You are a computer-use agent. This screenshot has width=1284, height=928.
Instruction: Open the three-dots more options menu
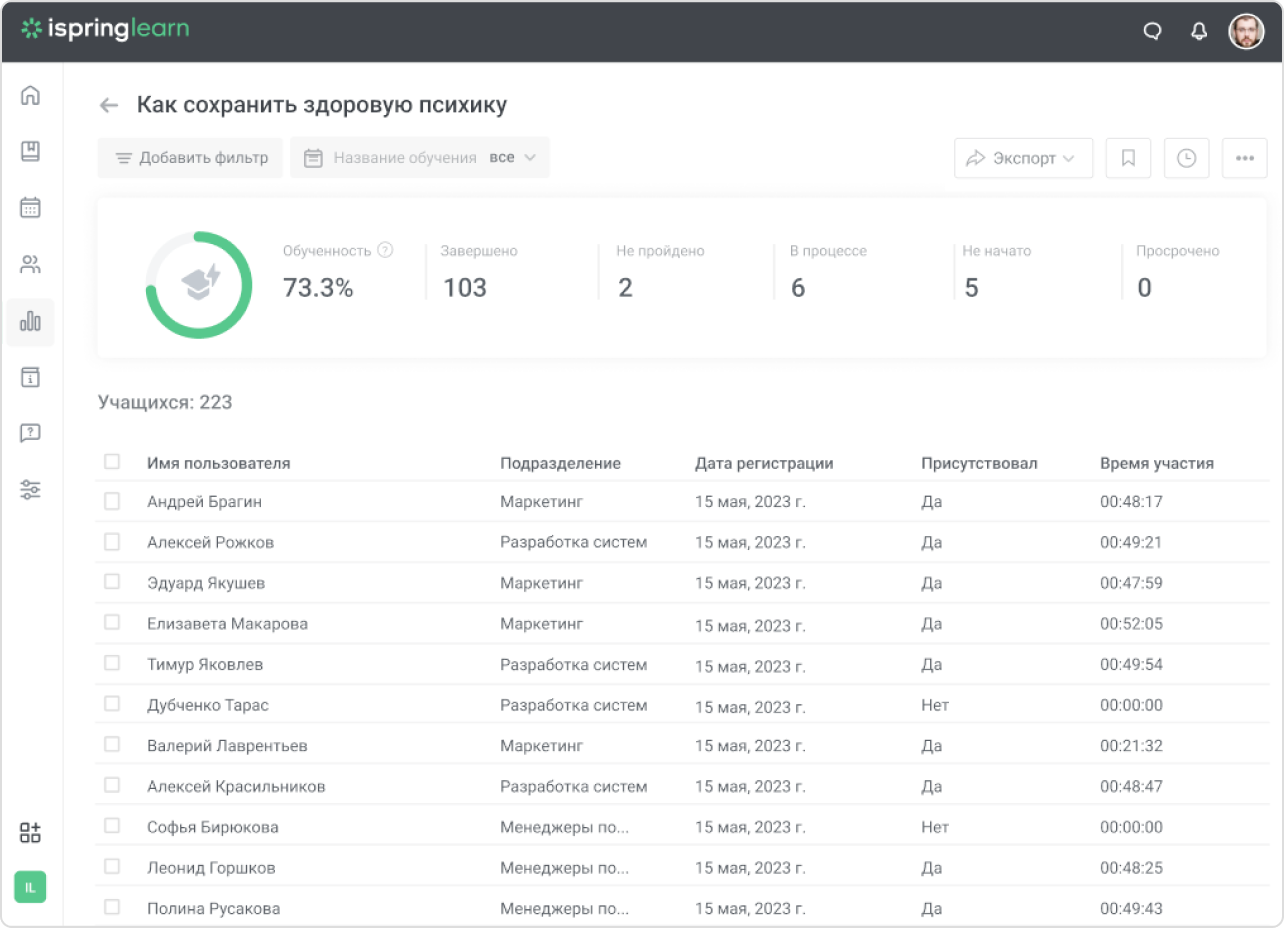point(1244,158)
